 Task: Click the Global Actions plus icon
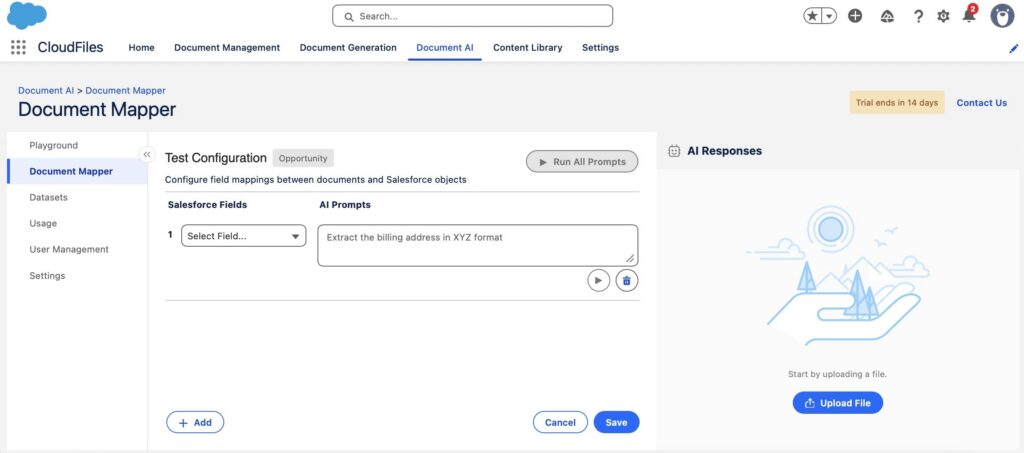click(855, 16)
